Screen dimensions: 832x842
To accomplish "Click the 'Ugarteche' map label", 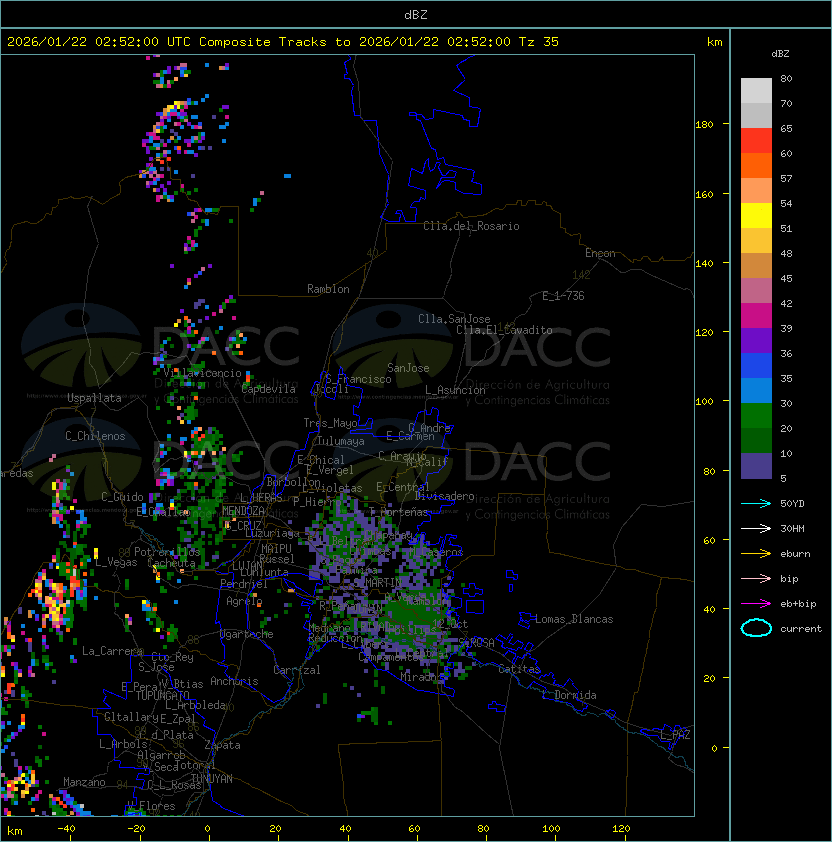I will tap(247, 634).
